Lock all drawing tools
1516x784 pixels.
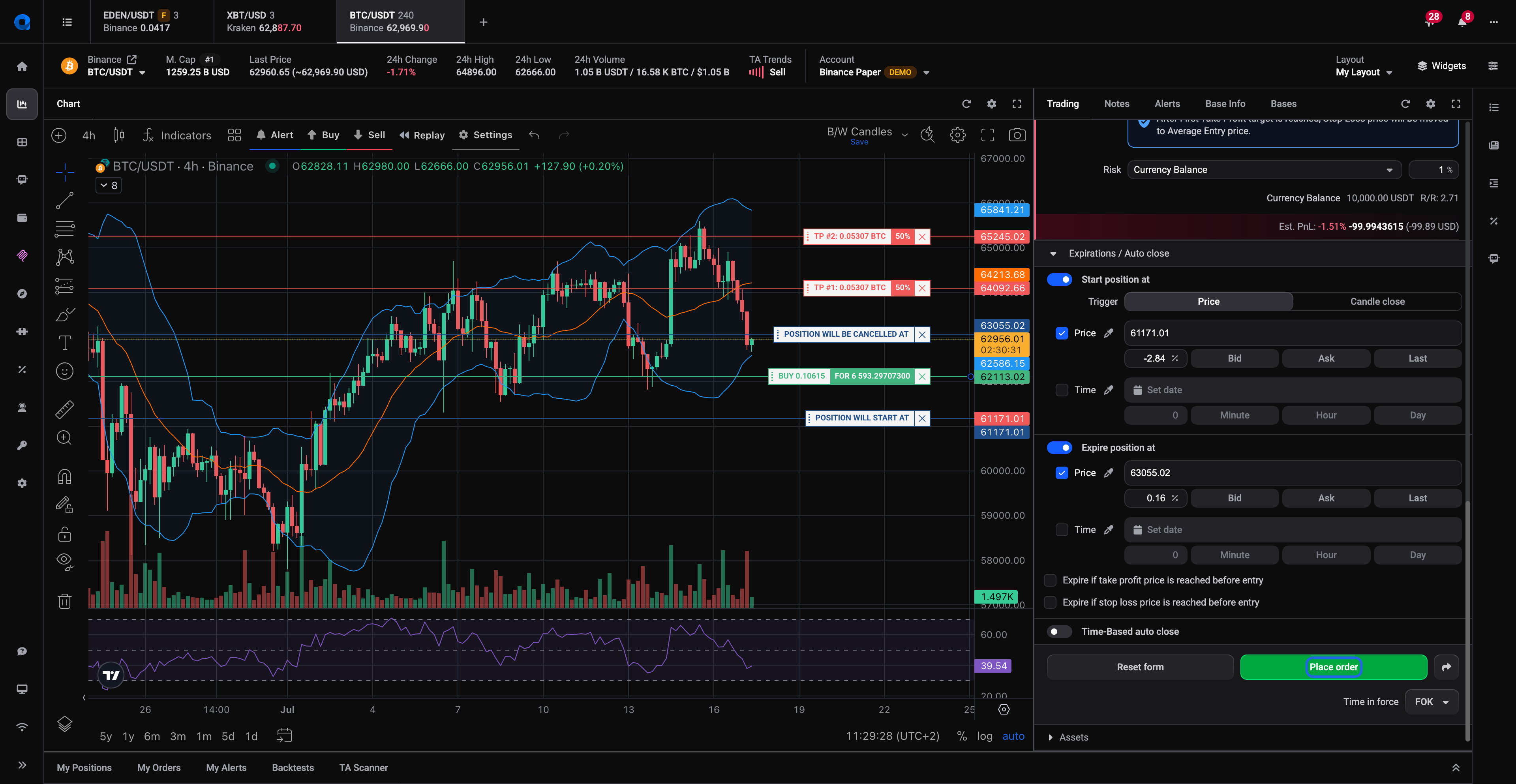pyautogui.click(x=65, y=534)
